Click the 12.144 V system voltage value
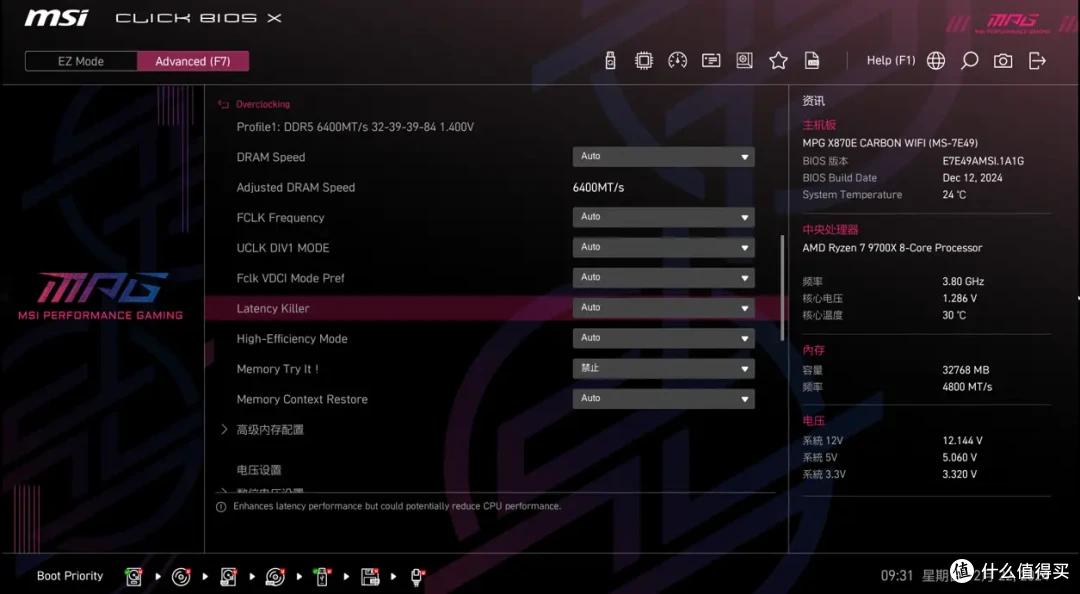The image size is (1080, 594). click(x=962, y=441)
